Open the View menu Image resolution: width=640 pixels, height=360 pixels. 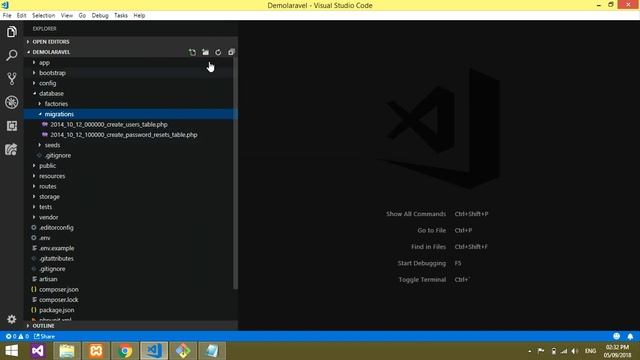point(67,16)
